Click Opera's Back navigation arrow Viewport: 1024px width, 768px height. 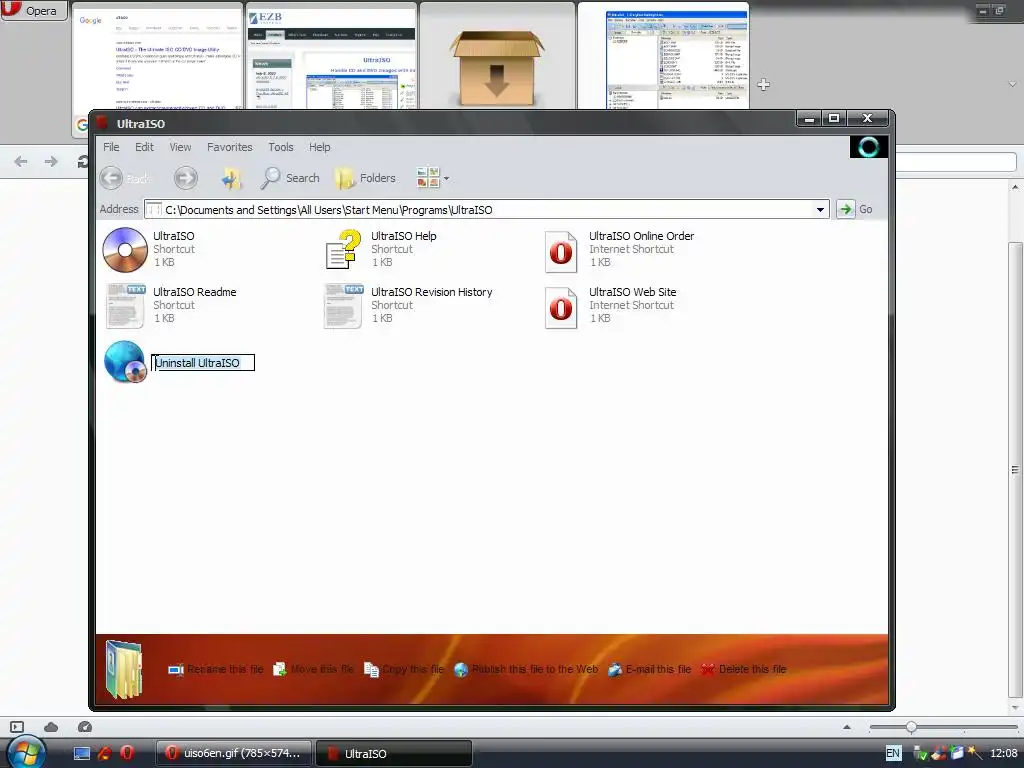21,161
